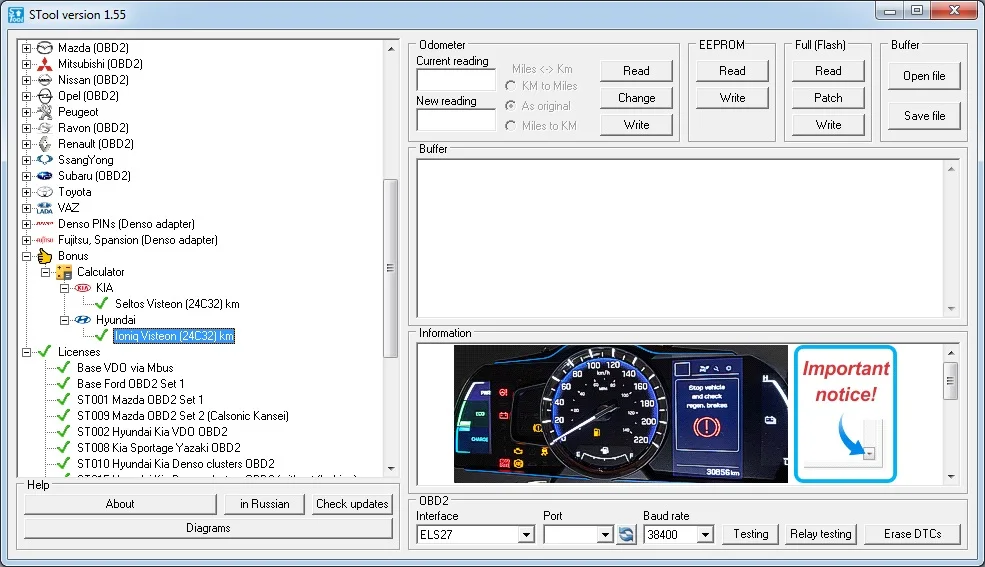Select the Miles to KM radio option
Screen dimensions: 985x567
coord(512,126)
